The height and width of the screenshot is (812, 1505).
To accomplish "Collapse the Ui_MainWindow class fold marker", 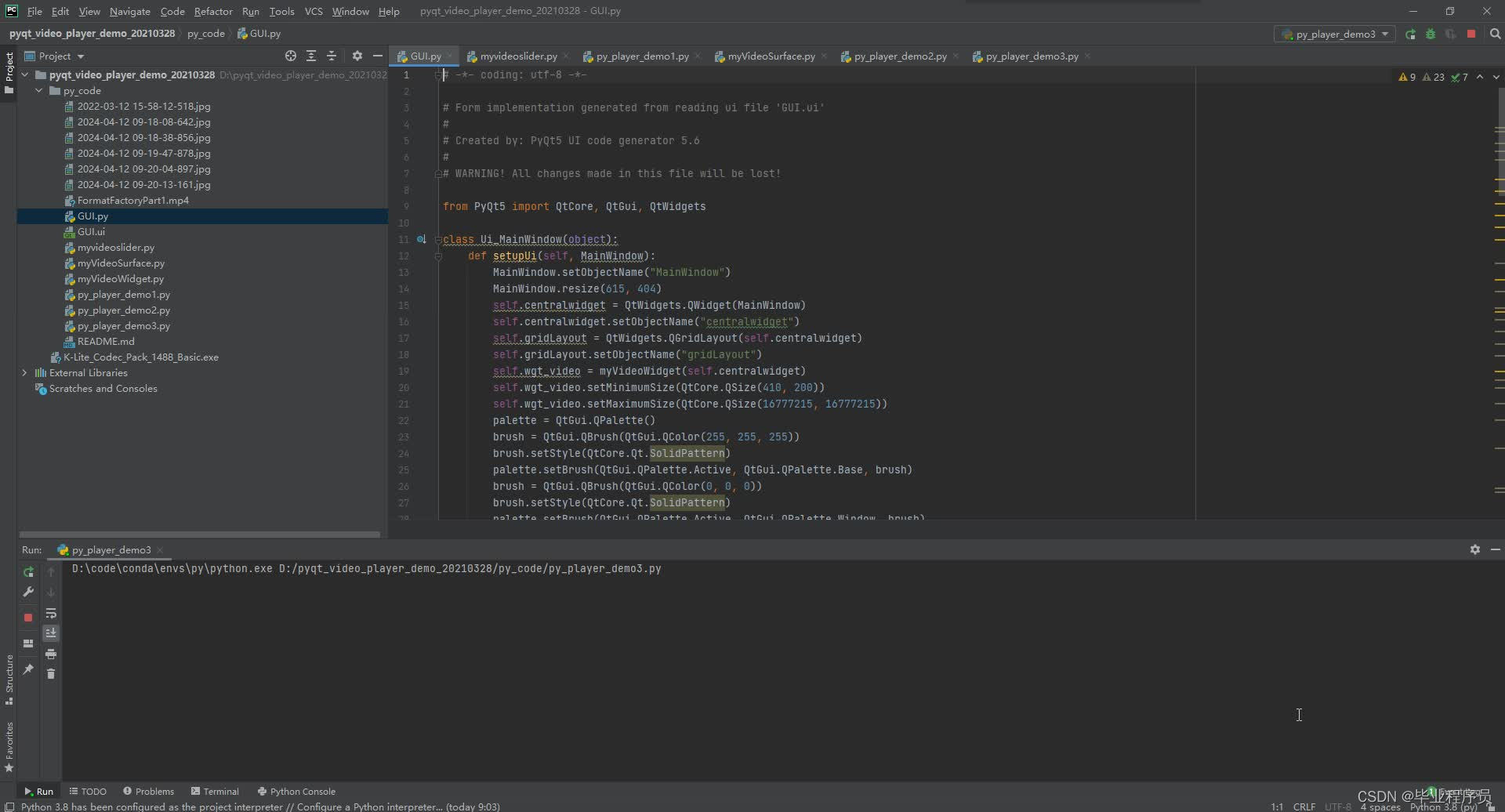I will [438, 239].
